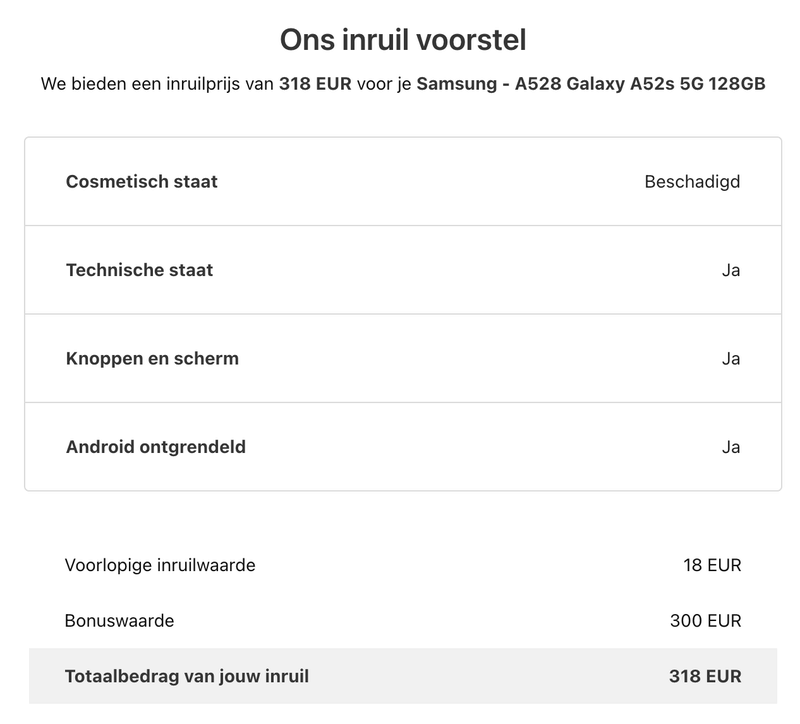This screenshot has width=800, height=724.
Task: Click the "Ja" value for Technische staat
Action: (731, 270)
